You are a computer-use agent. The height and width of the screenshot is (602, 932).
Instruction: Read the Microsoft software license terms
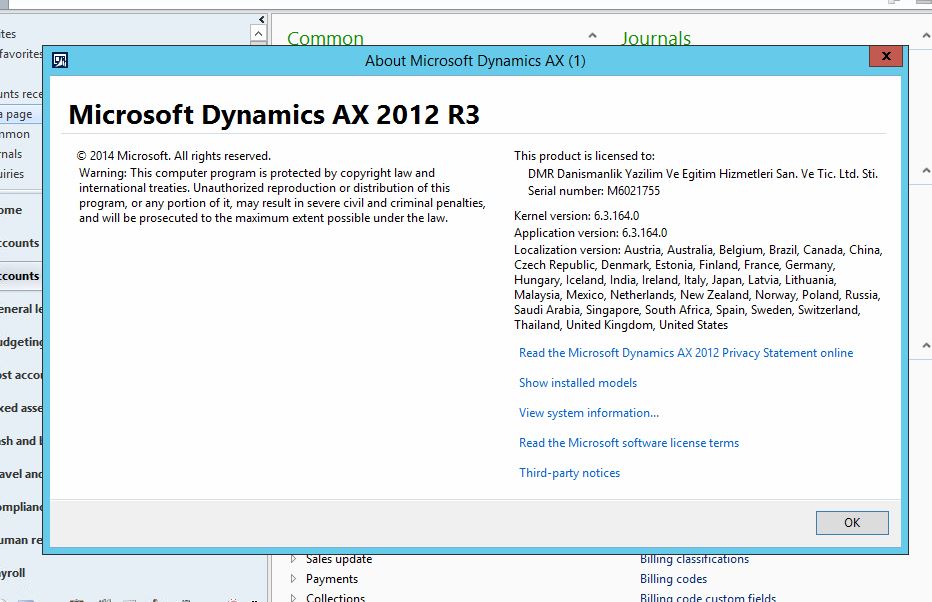point(629,443)
